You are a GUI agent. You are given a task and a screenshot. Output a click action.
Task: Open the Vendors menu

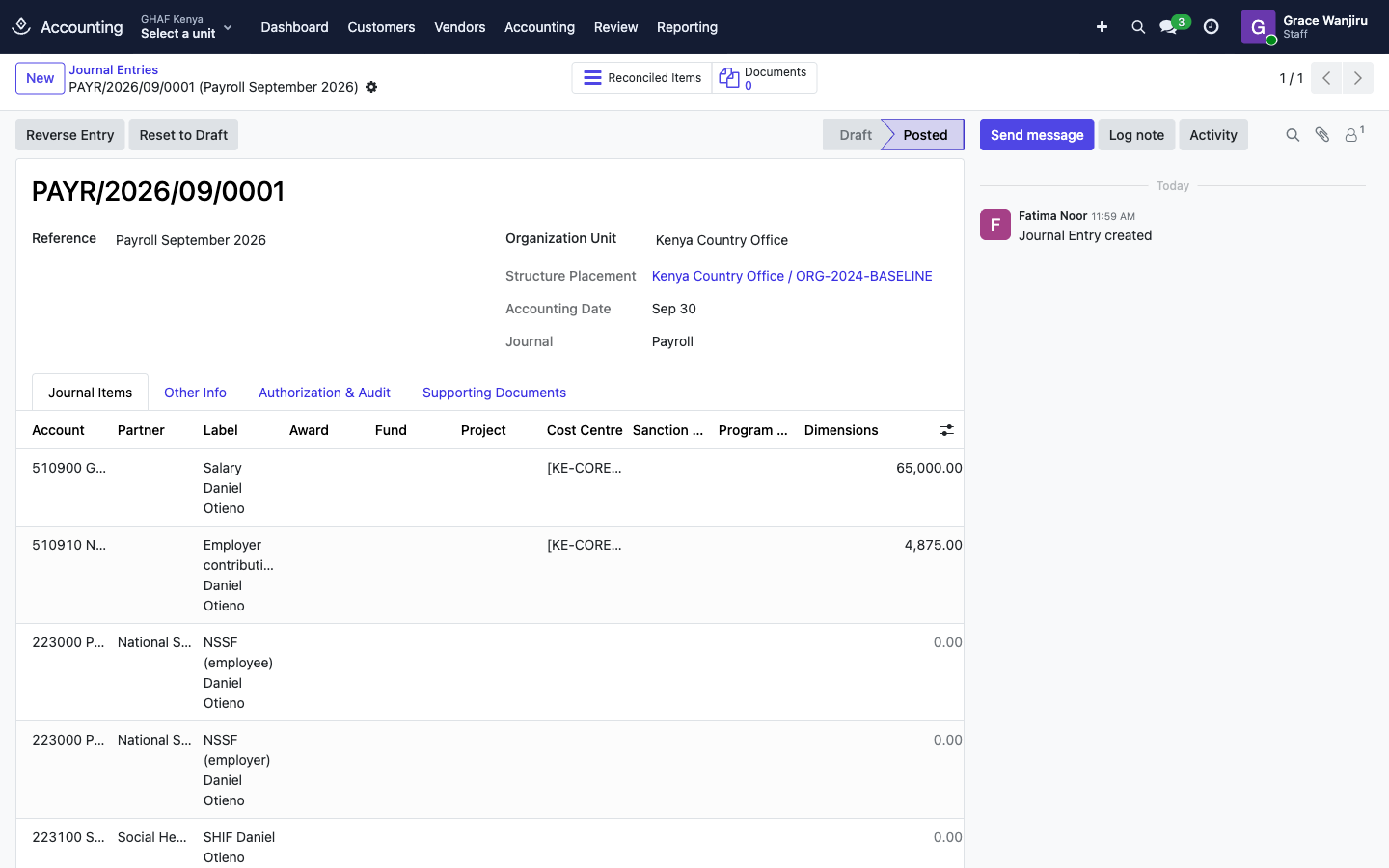coord(459,27)
